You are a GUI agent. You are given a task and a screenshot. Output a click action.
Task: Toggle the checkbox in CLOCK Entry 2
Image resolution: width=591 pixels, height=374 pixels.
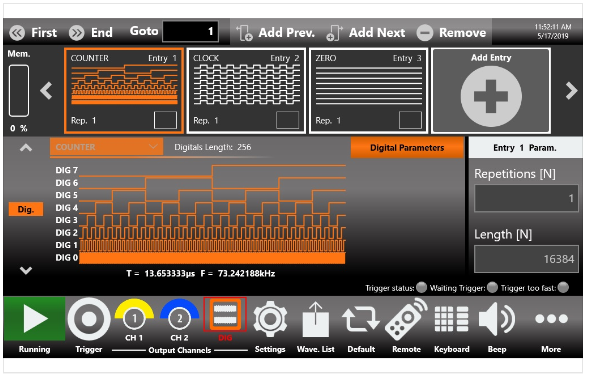click(x=288, y=120)
